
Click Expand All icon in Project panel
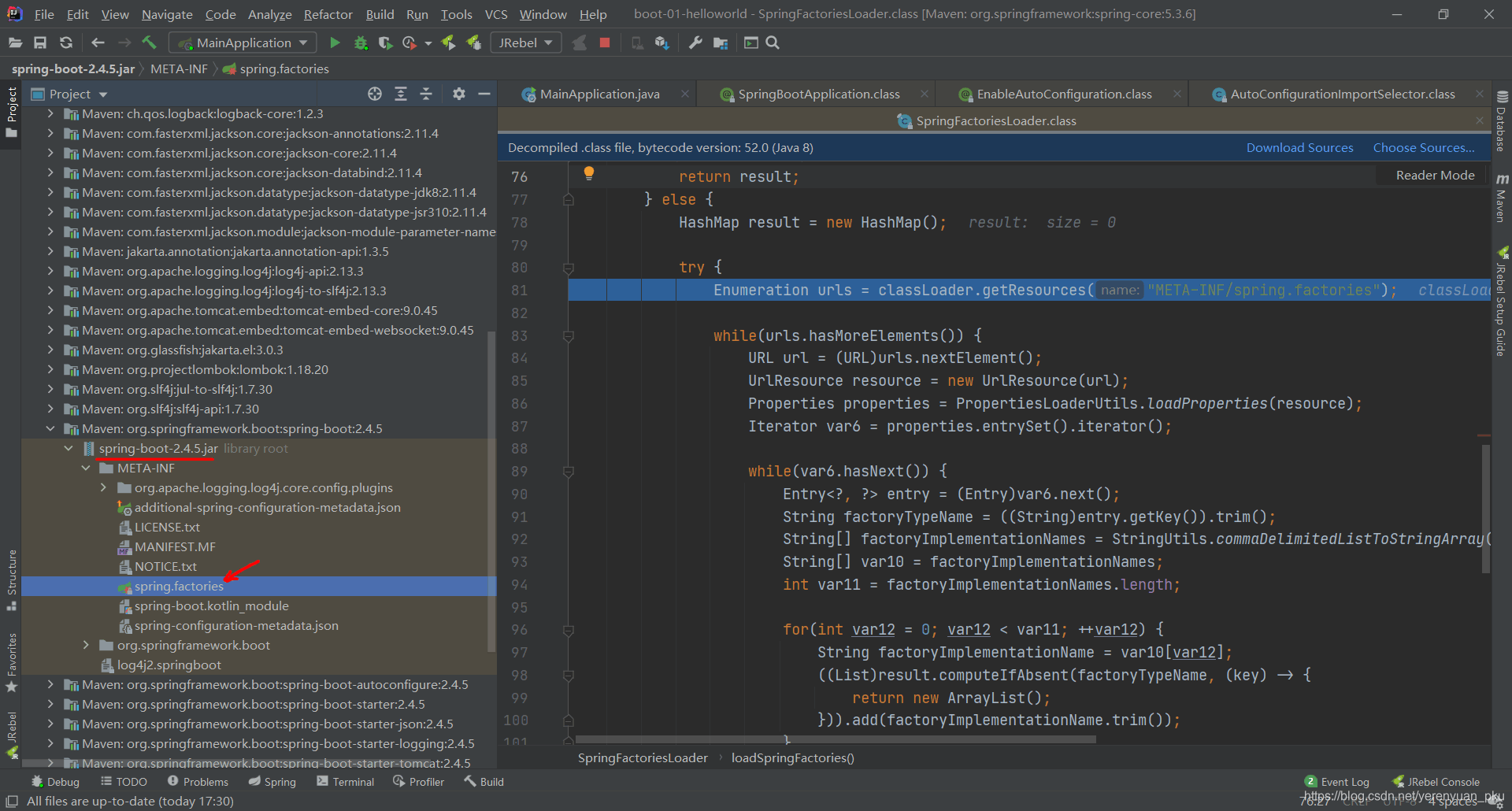(x=401, y=94)
